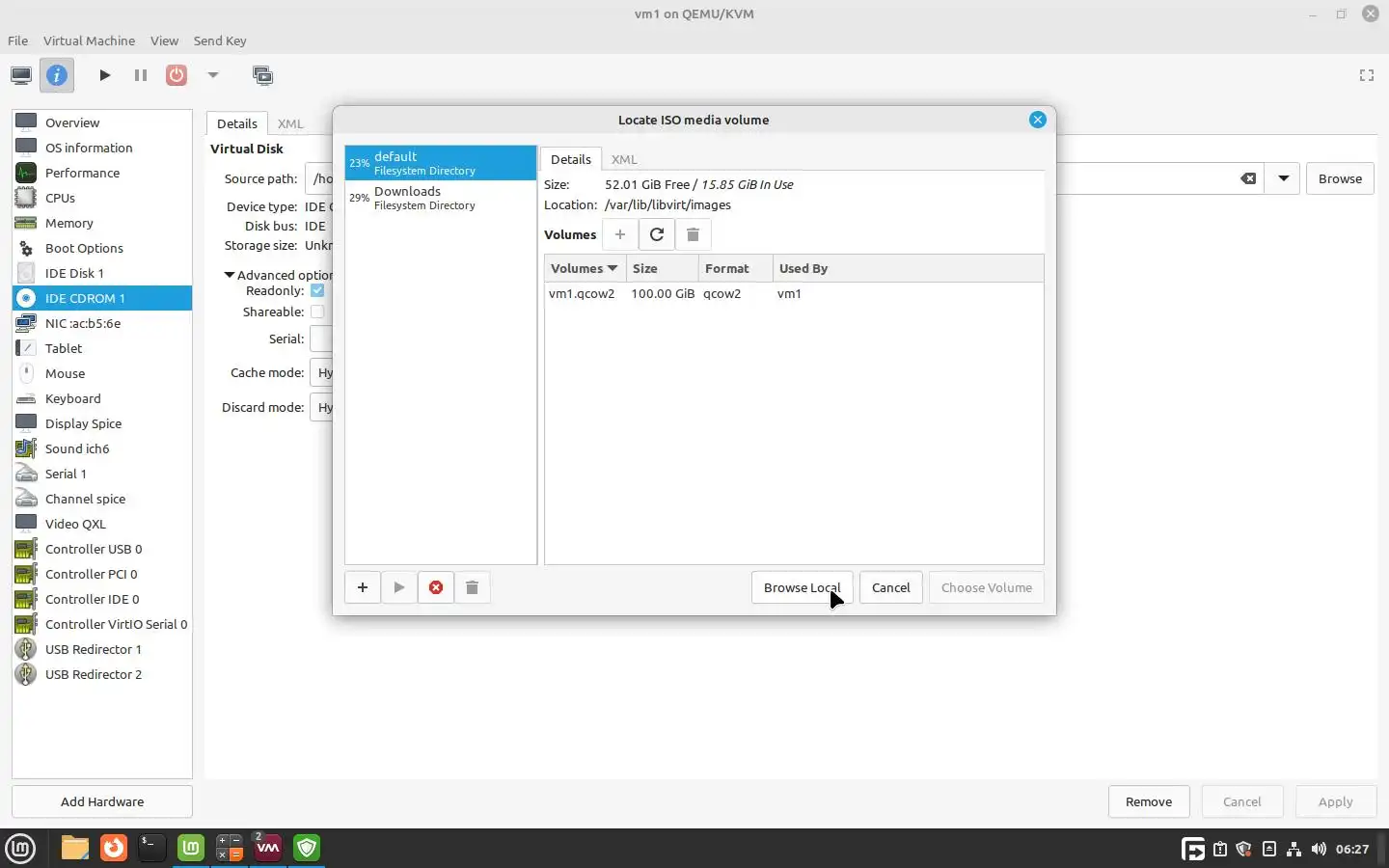Screen dimensions: 1389x868
Task: Open the Terminal from taskbar
Action: [152, 848]
